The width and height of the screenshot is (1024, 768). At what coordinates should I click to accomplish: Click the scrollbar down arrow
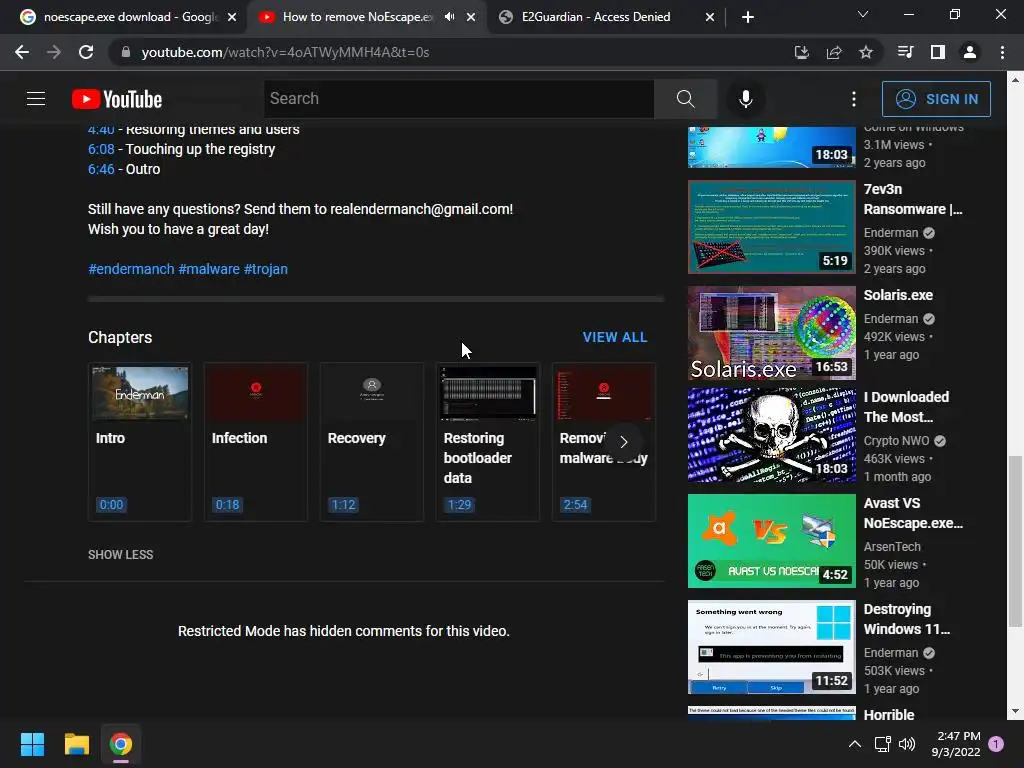coord(1015,711)
